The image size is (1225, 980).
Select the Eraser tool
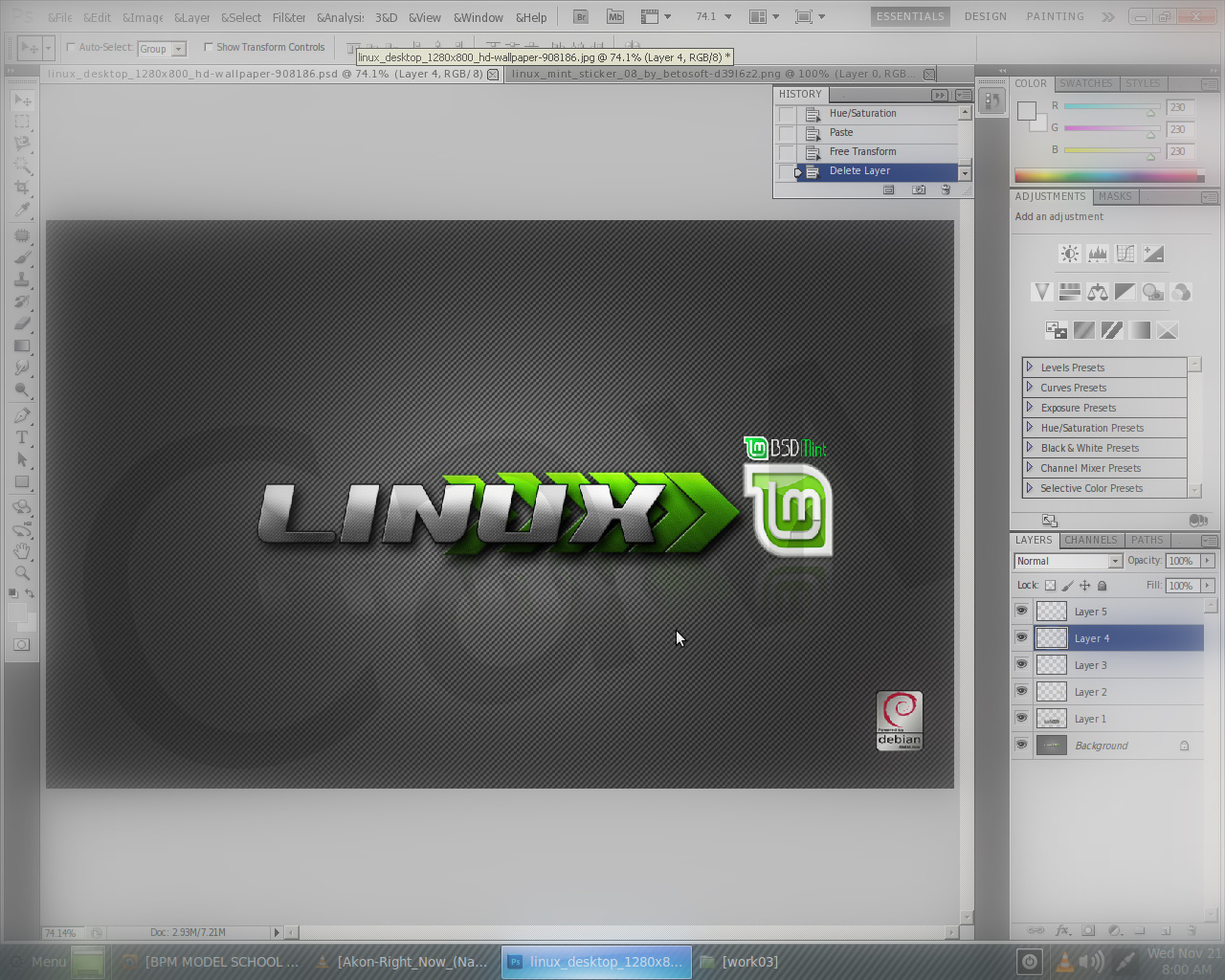point(22,323)
